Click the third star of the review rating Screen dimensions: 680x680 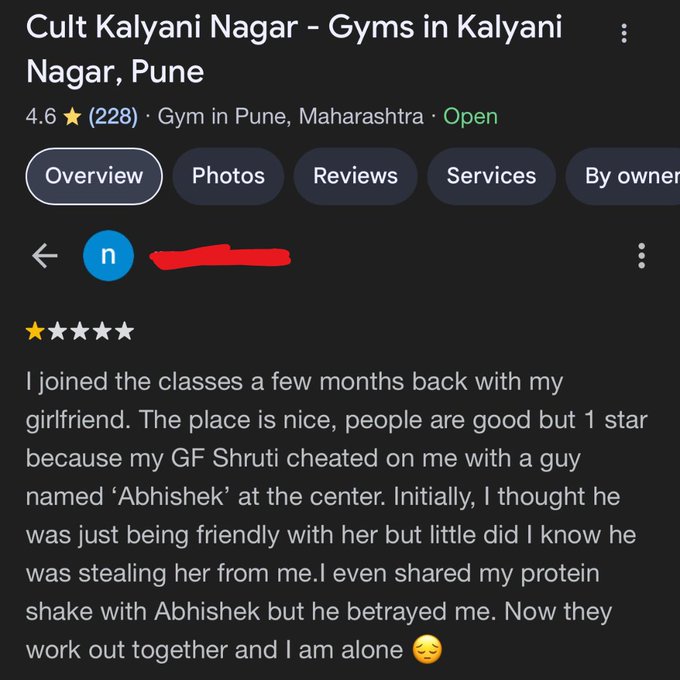pyautogui.click(x=80, y=331)
